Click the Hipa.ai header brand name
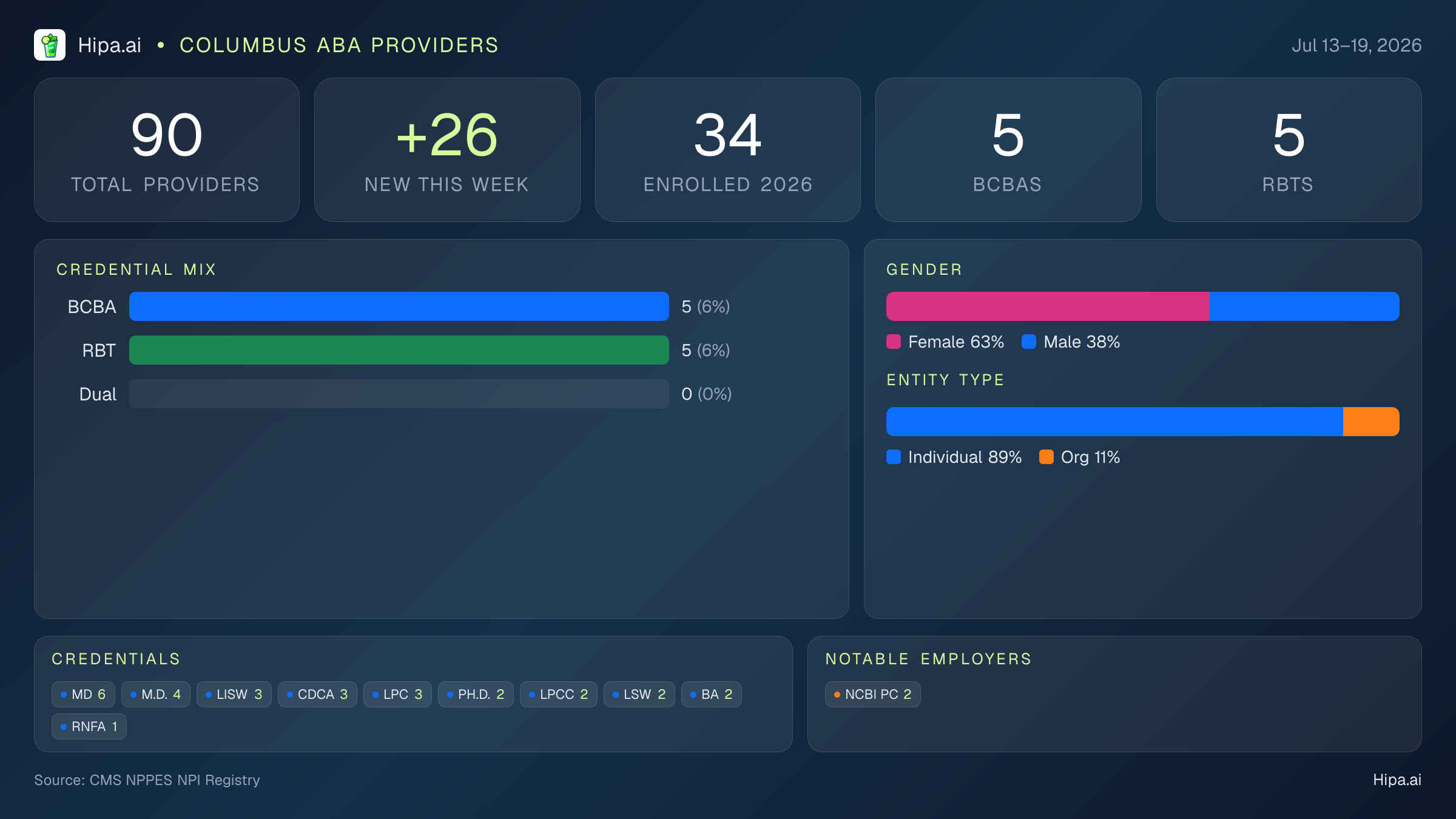Viewport: 1456px width, 819px height. [109, 45]
